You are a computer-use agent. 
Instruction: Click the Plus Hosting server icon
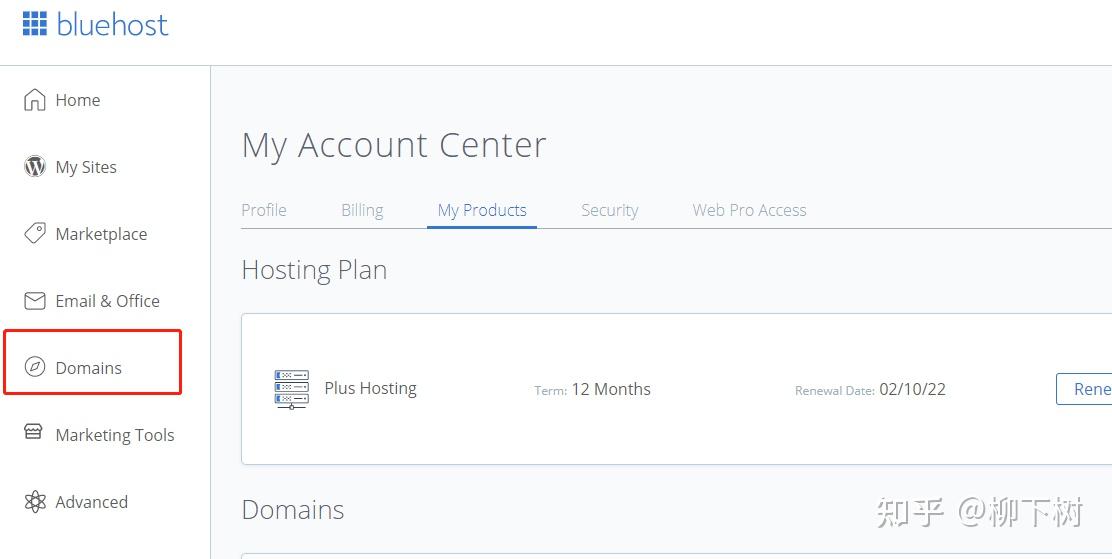[291, 389]
